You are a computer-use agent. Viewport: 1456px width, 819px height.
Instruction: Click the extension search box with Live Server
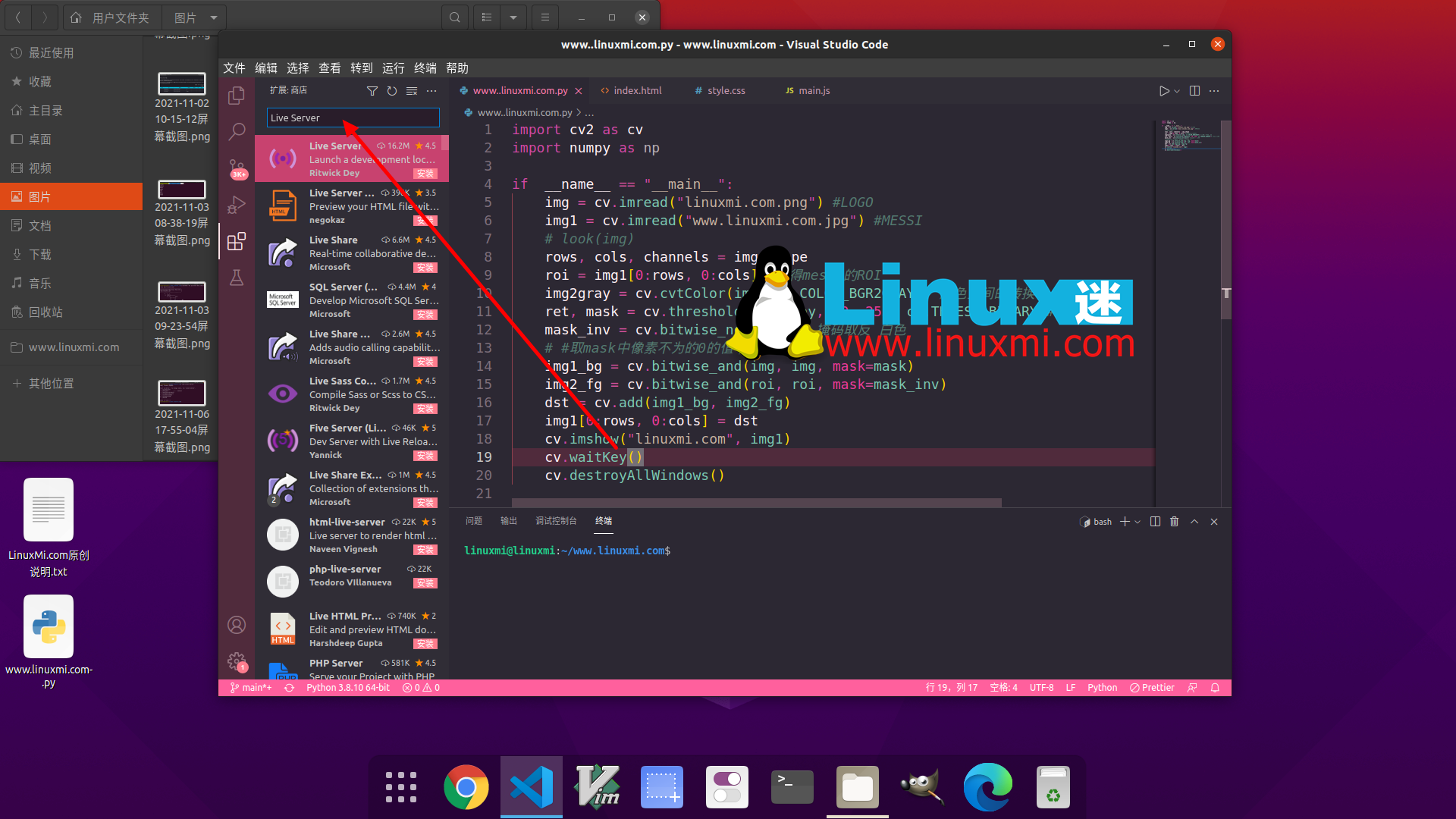pyautogui.click(x=353, y=118)
